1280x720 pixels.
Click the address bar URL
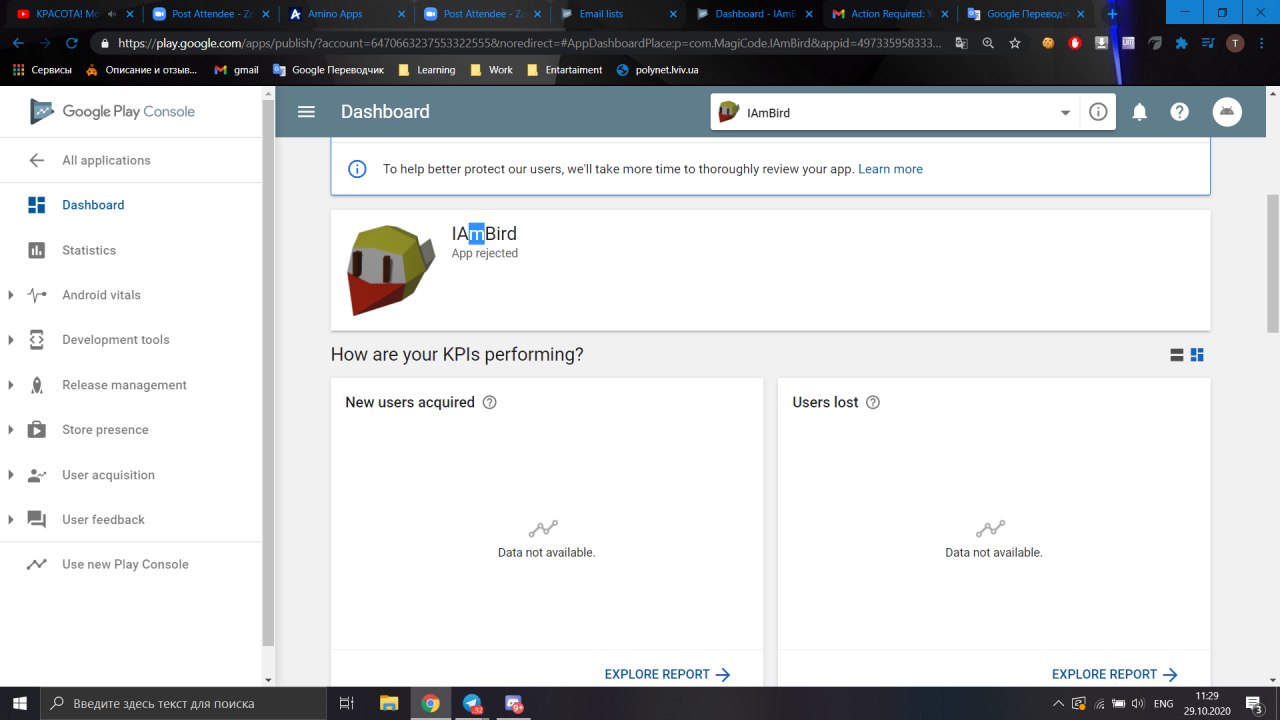530,43
